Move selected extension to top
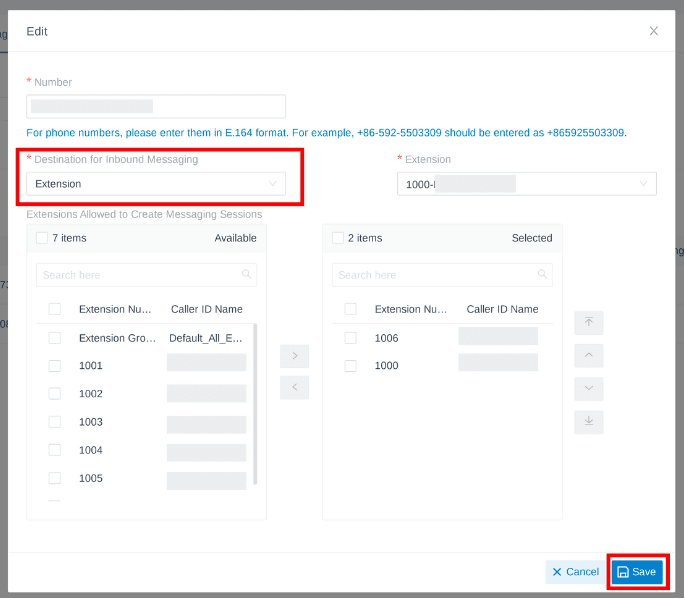685x599 pixels. tap(588, 323)
